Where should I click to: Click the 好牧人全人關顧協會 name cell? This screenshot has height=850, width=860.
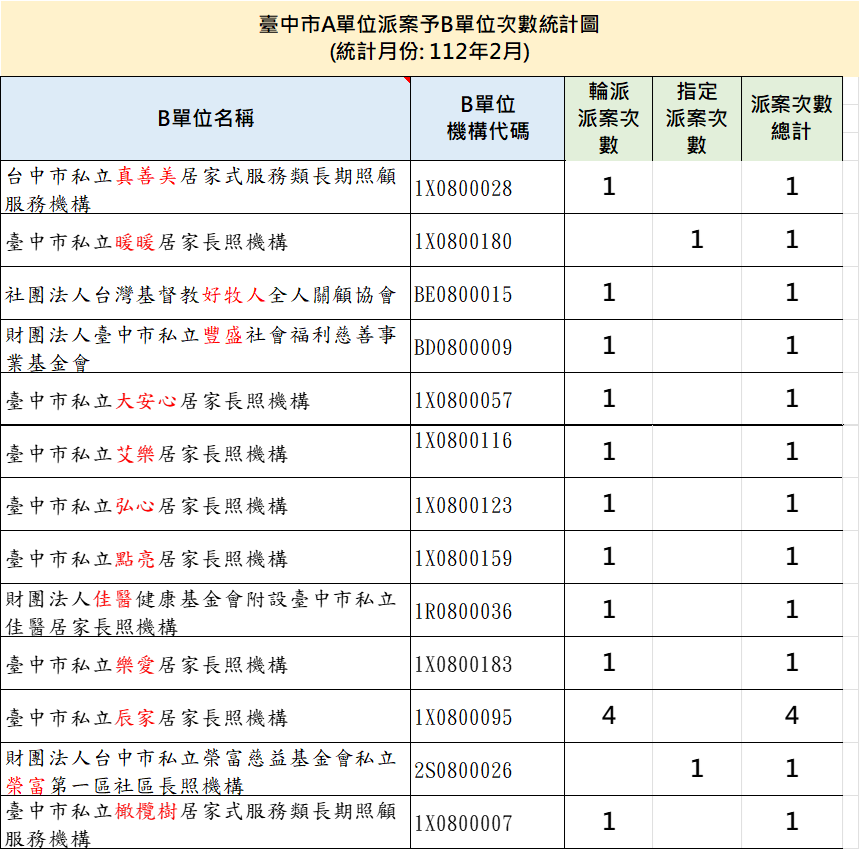click(206, 294)
